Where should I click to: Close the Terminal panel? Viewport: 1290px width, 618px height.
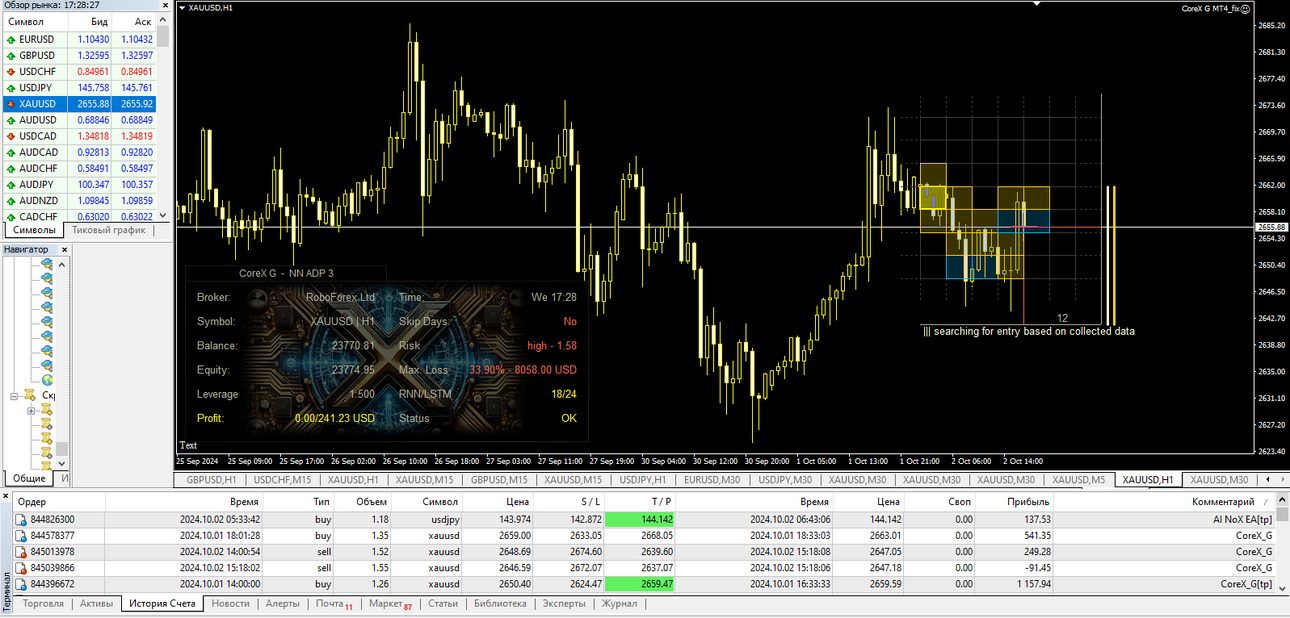[x=5, y=496]
